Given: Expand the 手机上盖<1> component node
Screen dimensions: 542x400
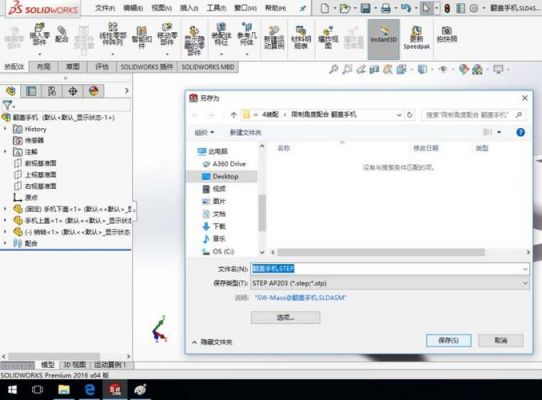Looking at the screenshot, I should coord(5,220).
